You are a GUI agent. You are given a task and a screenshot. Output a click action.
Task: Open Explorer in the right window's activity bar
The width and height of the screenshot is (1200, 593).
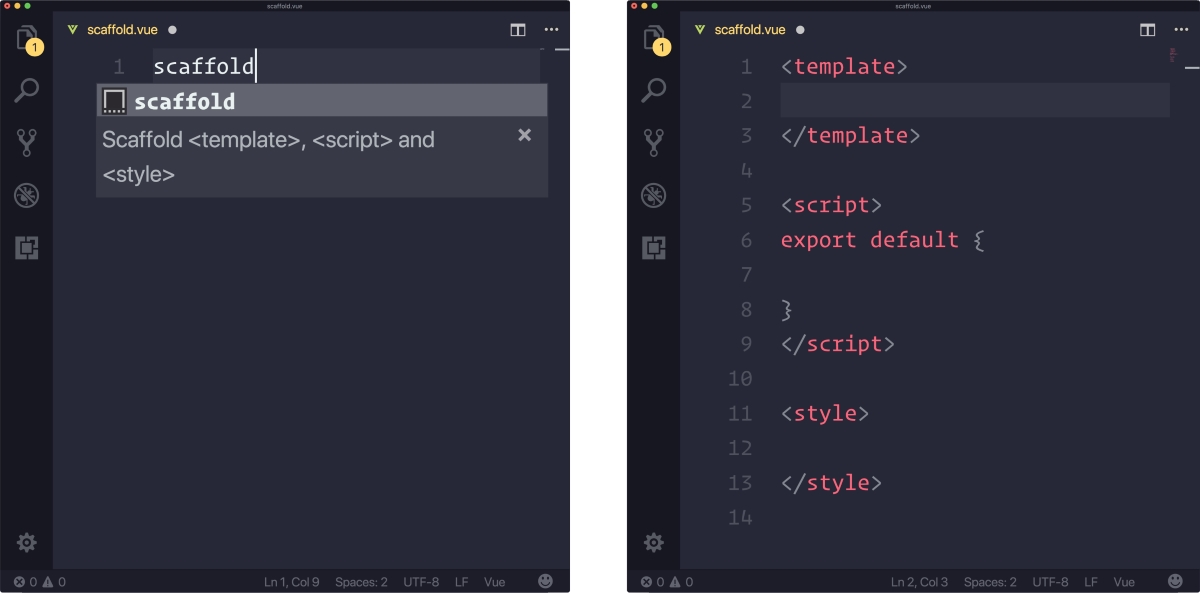(x=655, y=40)
